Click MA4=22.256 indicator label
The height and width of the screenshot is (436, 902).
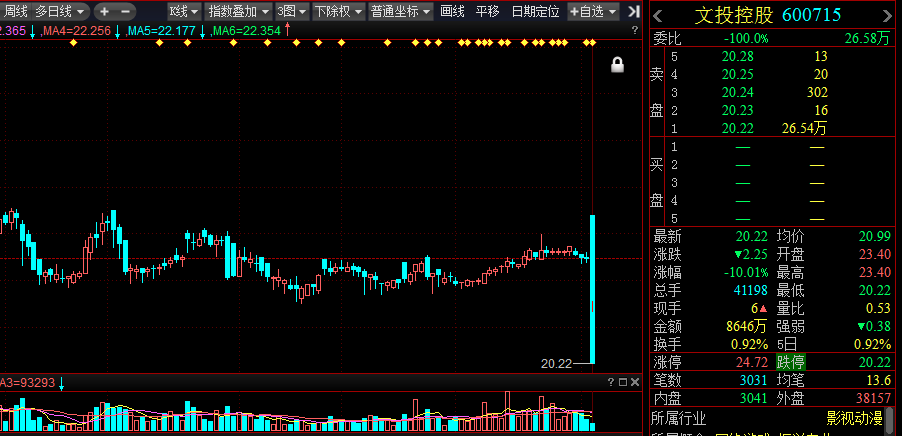coord(78,31)
